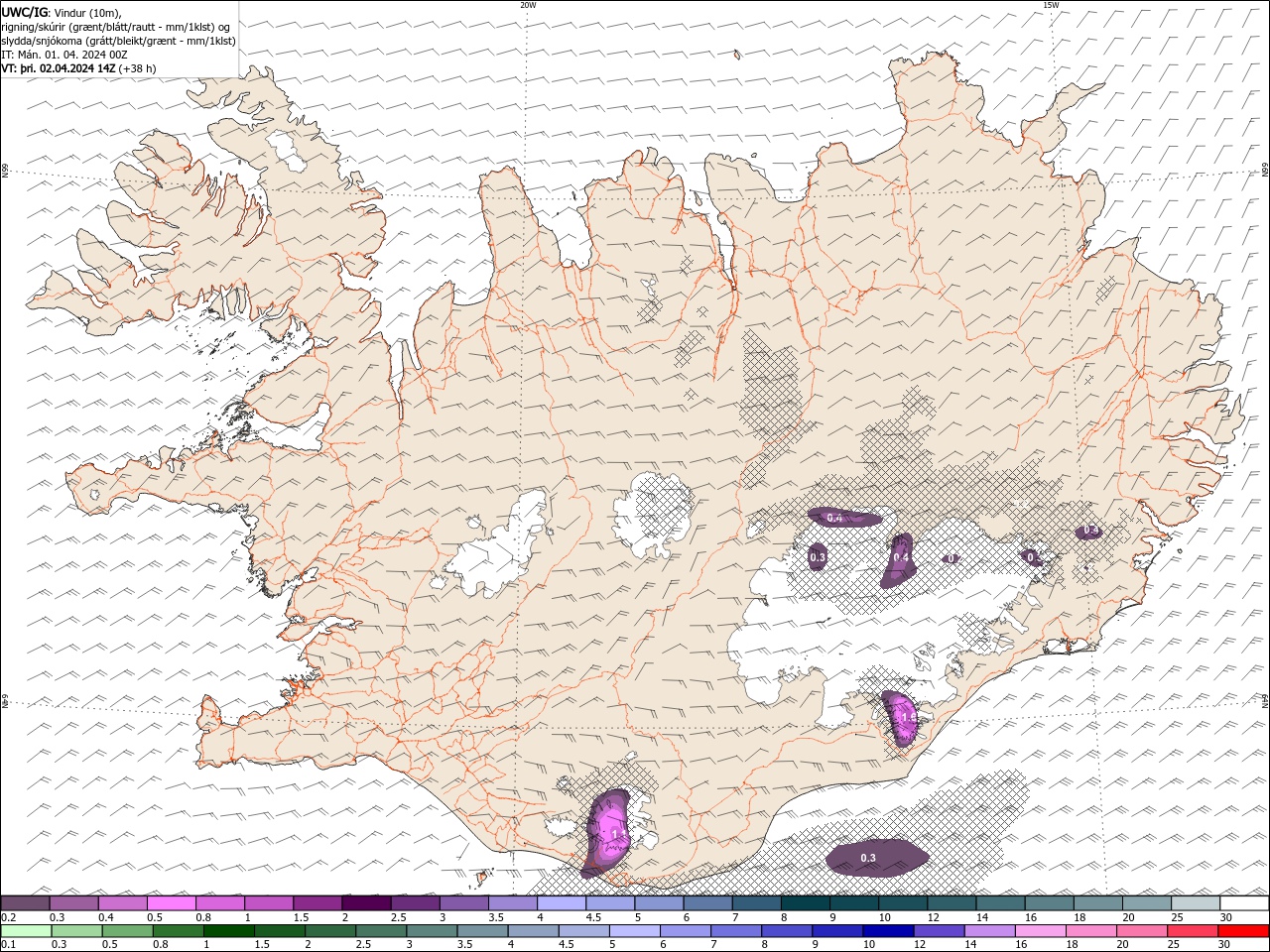The image size is (1270, 952).
Task: Select bottom legend dark green swatch between 1 and 1.5
Action: coord(228,931)
